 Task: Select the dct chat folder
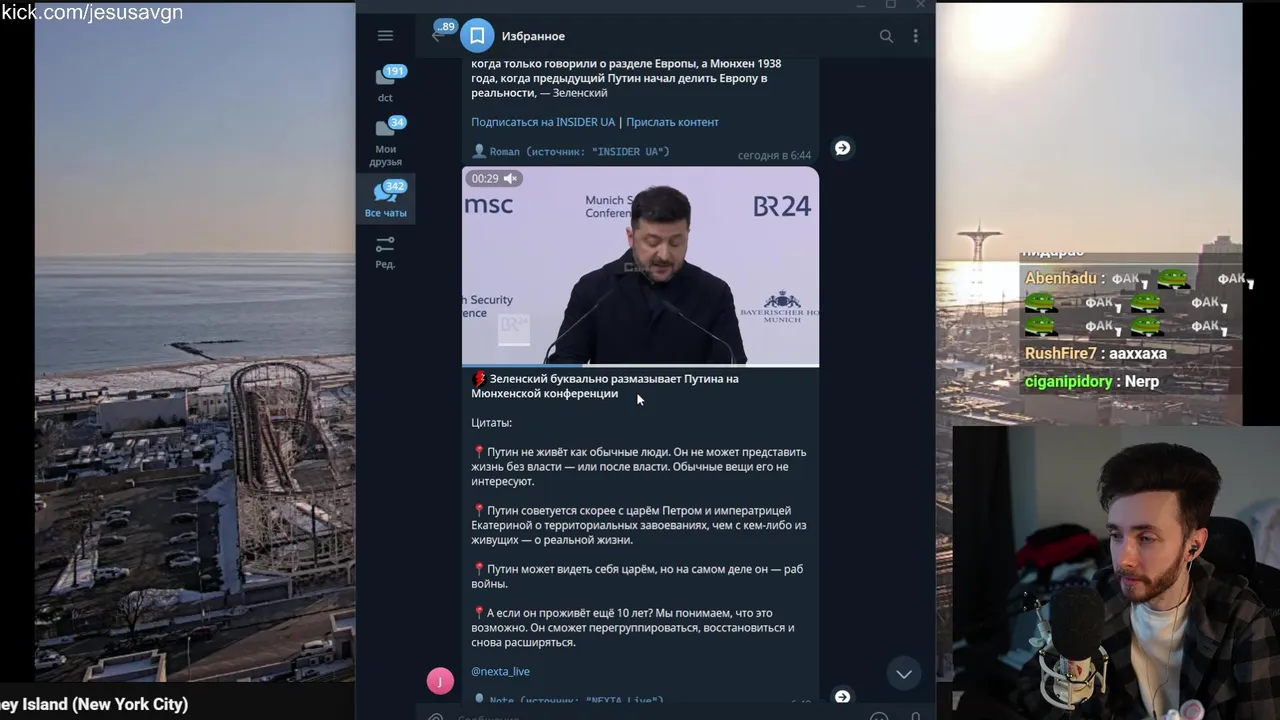385,84
